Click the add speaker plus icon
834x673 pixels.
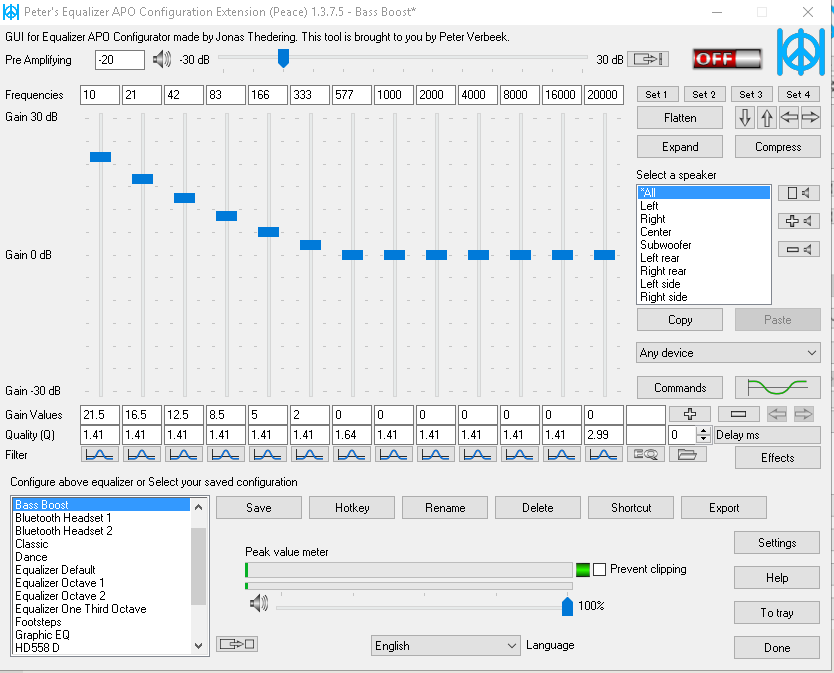point(798,221)
